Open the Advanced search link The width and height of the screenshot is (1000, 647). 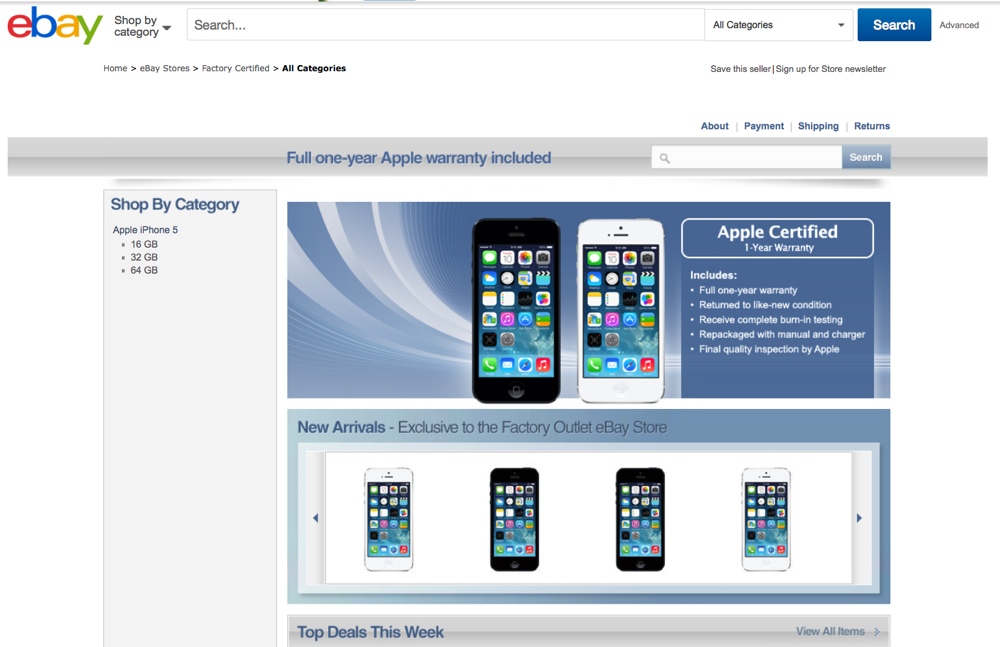point(959,25)
